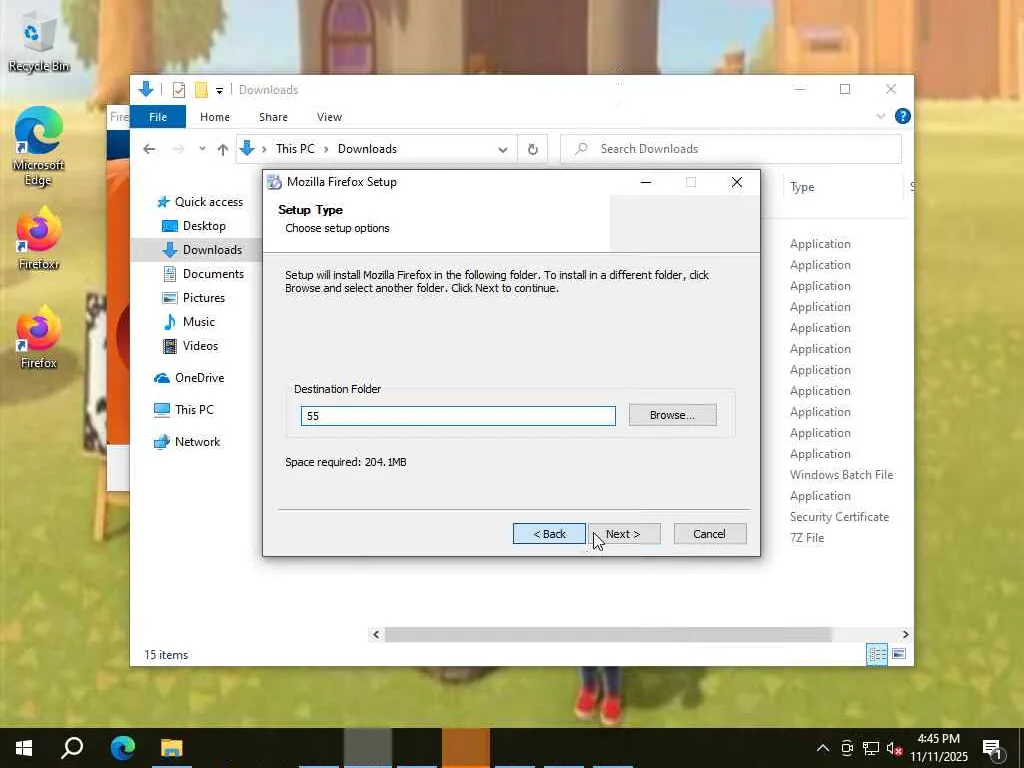Click the search icon in Search Downloads
The height and width of the screenshot is (768, 1024).
[581, 149]
